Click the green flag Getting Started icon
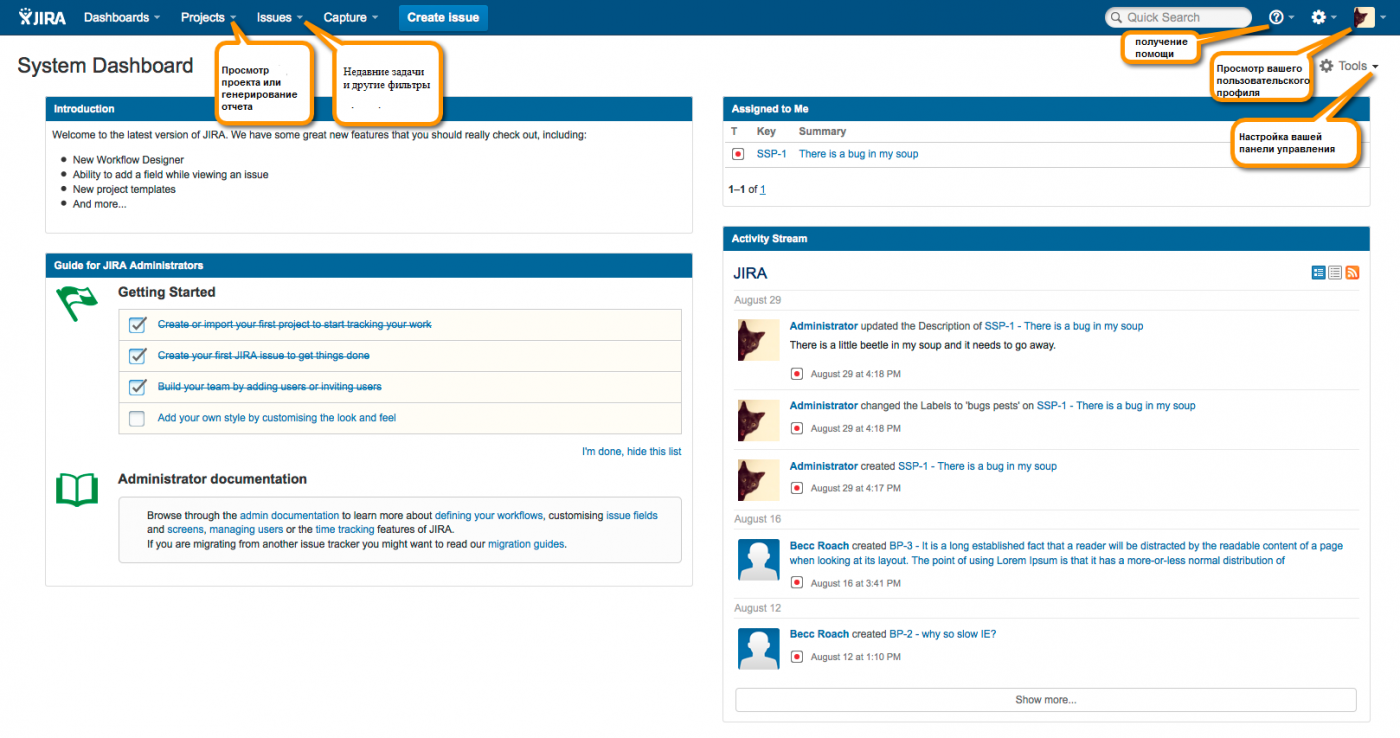This screenshot has width=1400, height=738. (77, 302)
